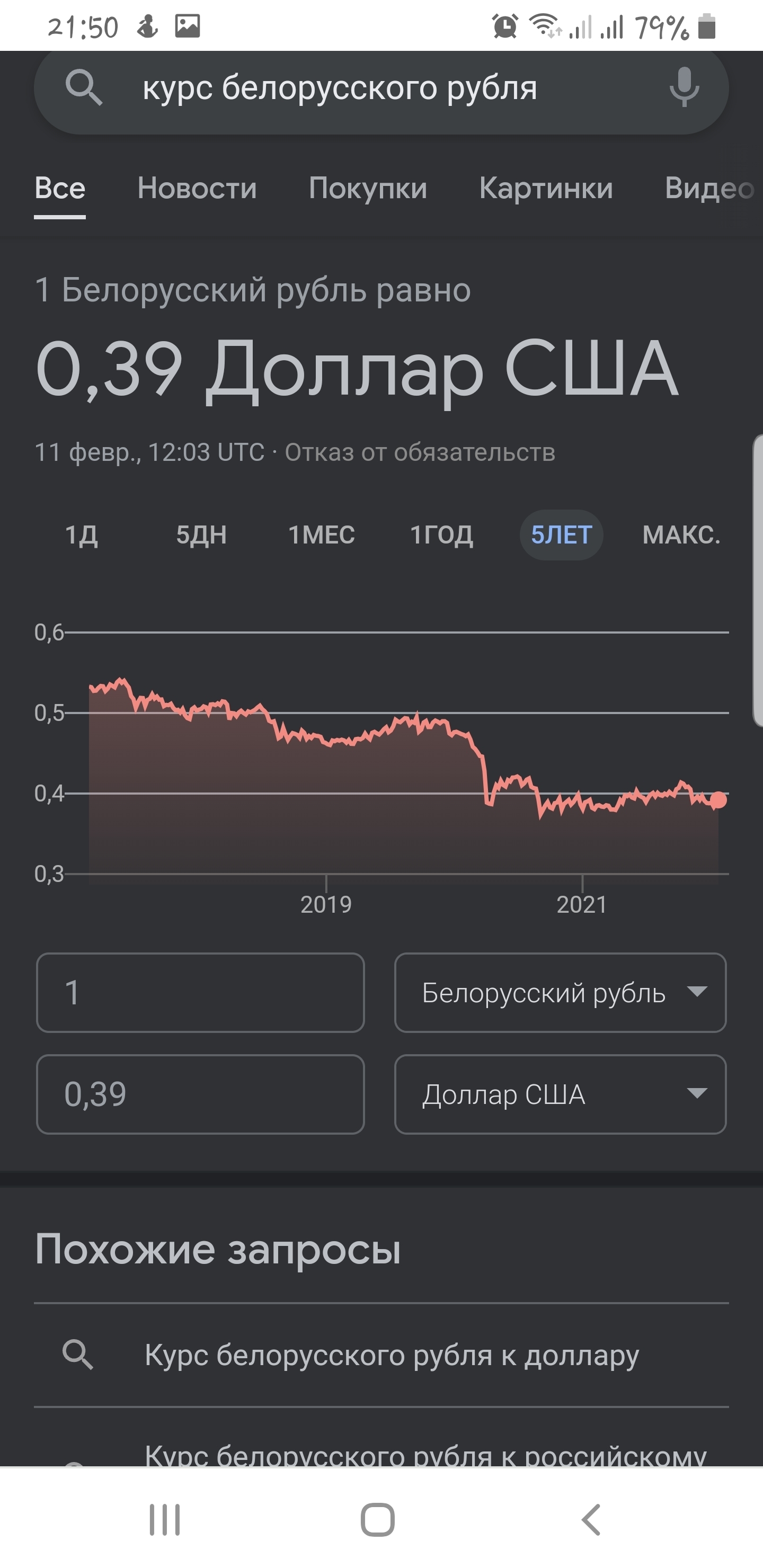This screenshot has height=1568, width=763.
Task: Tap the Android back arrow button
Action: (x=591, y=1519)
